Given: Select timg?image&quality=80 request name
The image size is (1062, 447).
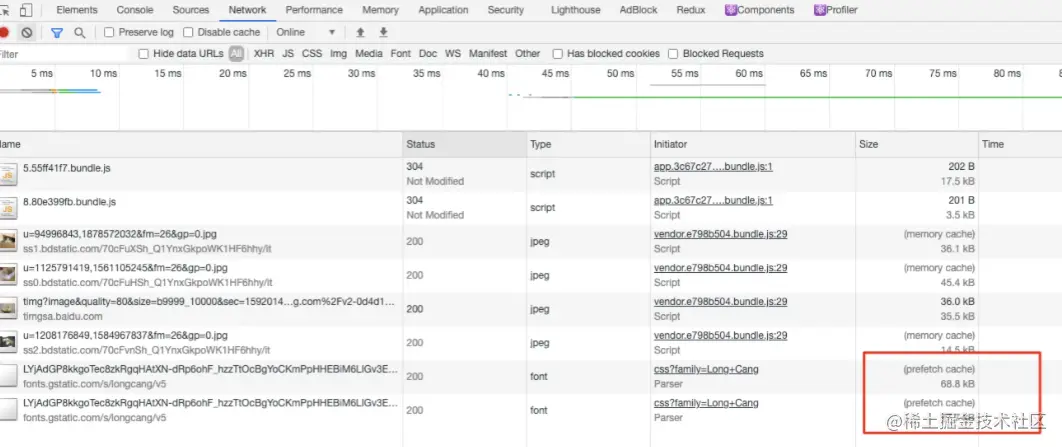Looking at the screenshot, I should [x=210, y=301].
